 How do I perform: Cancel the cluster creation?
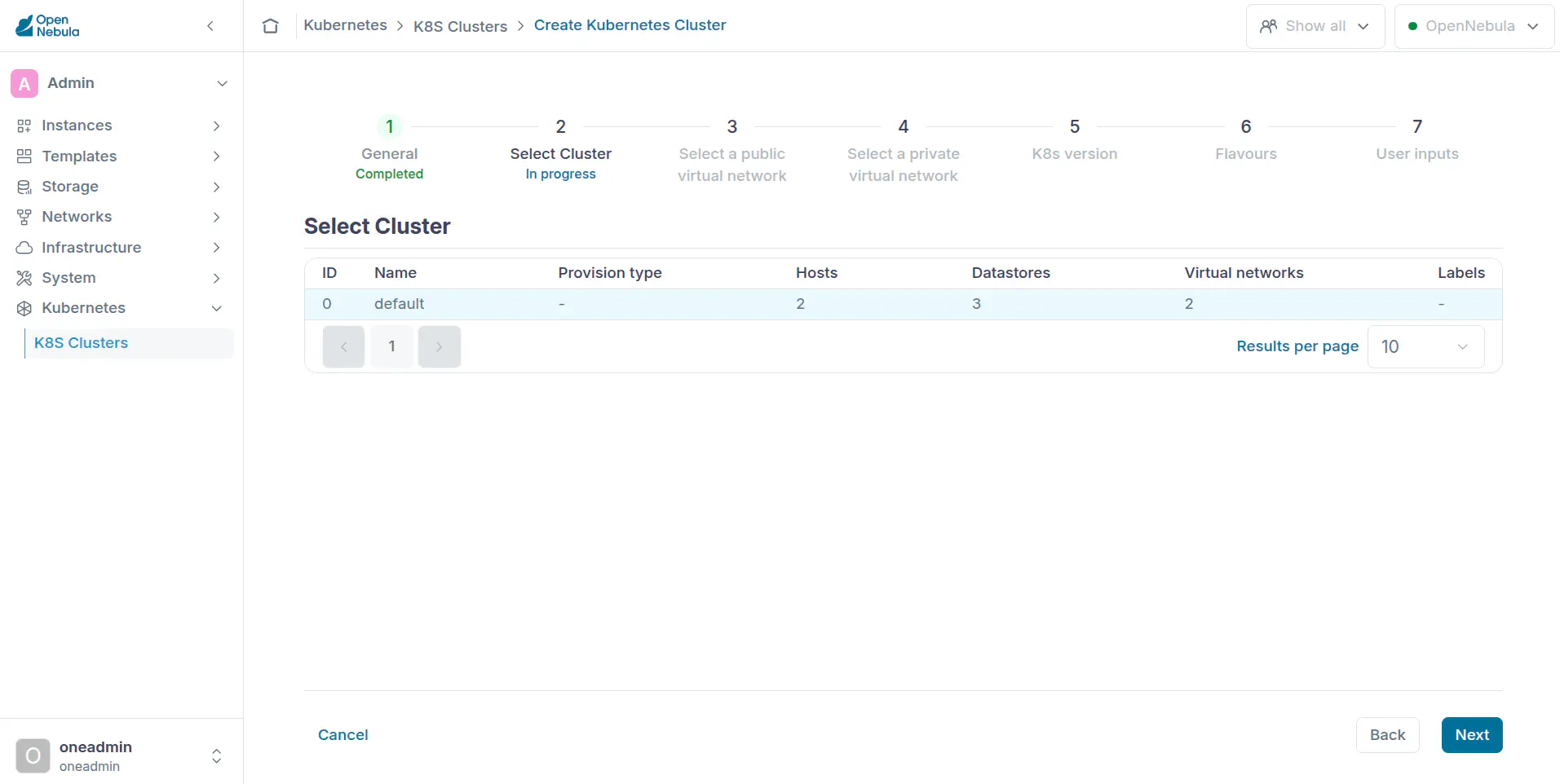click(342, 735)
